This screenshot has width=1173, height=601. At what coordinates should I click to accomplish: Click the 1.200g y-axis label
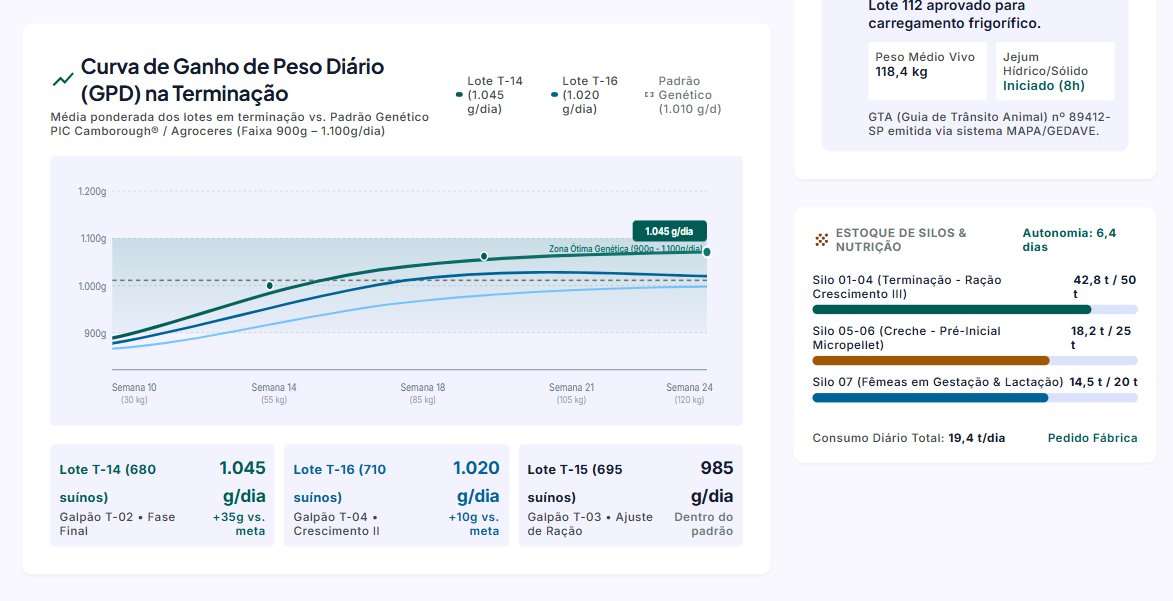tap(92, 192)
